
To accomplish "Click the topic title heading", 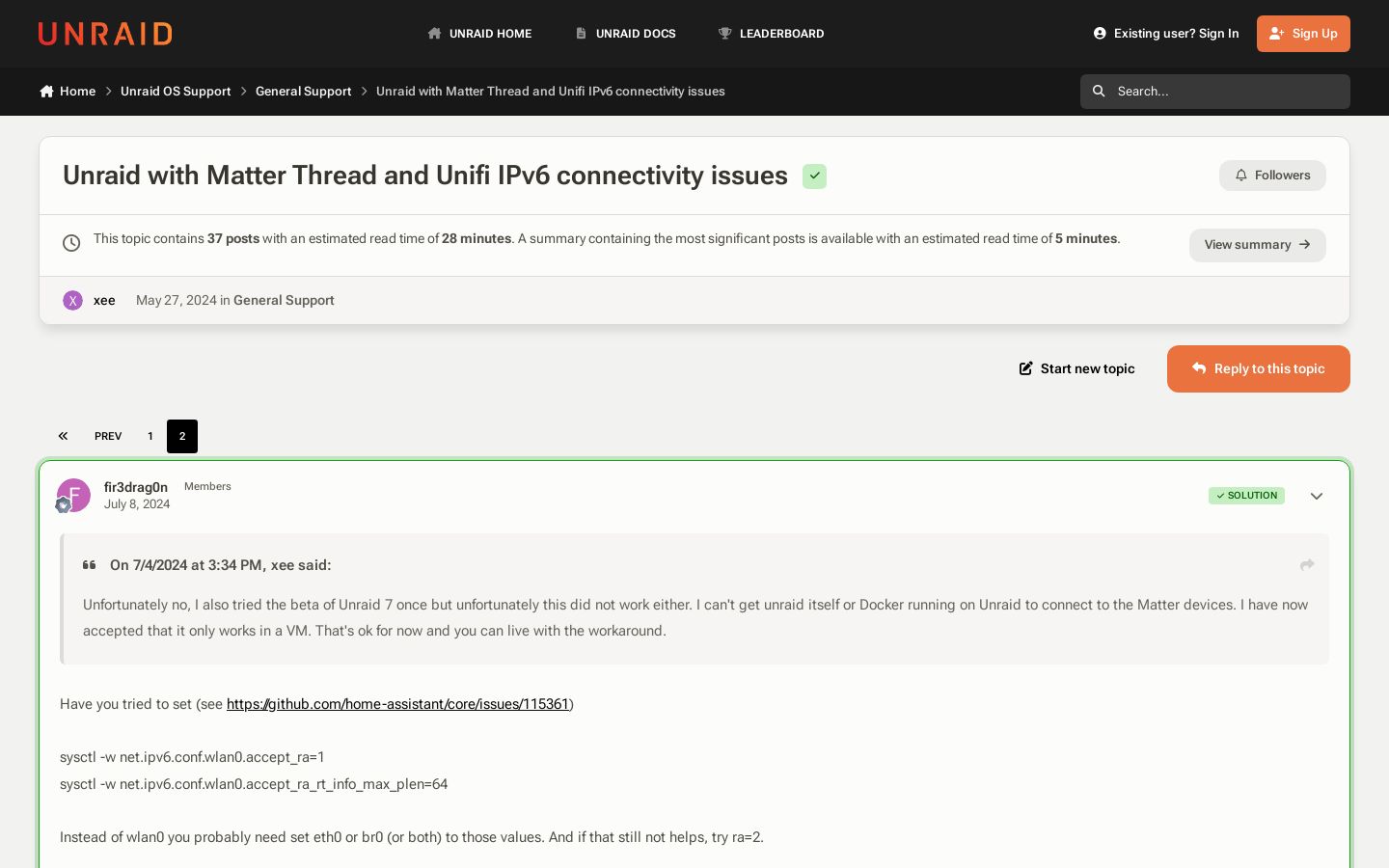I will pos(425,176).
